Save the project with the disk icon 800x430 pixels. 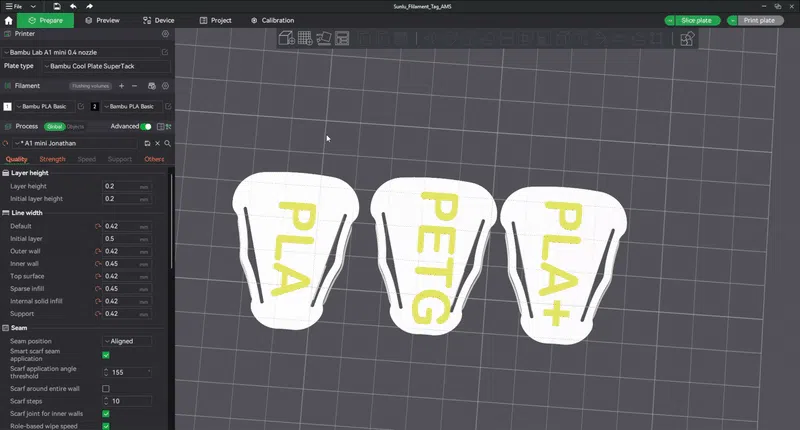pos(57,6)
